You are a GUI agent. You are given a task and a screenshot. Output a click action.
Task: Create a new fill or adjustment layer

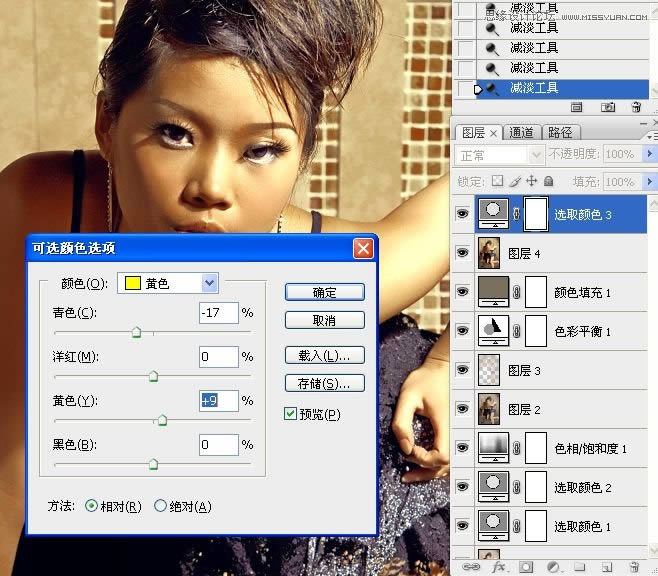553,567
